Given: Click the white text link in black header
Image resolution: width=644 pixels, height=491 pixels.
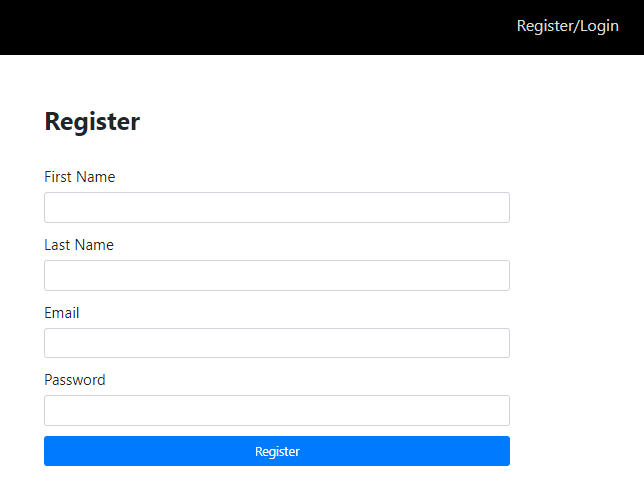Looking at the screenshot, I should click(567, 26).
